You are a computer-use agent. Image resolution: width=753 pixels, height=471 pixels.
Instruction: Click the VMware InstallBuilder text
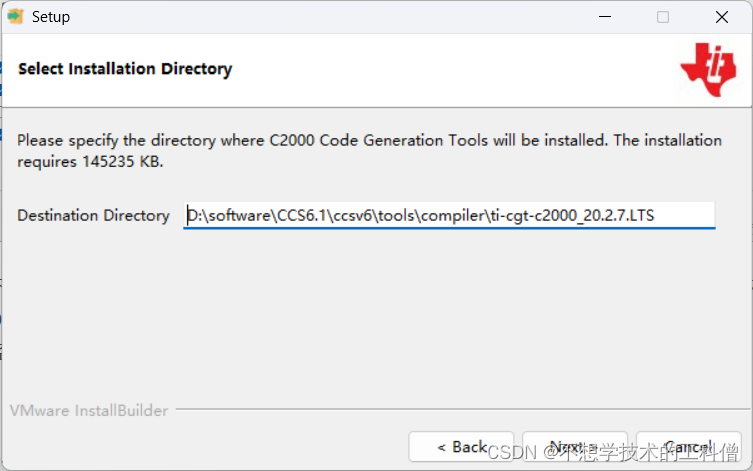click(89, 411)
